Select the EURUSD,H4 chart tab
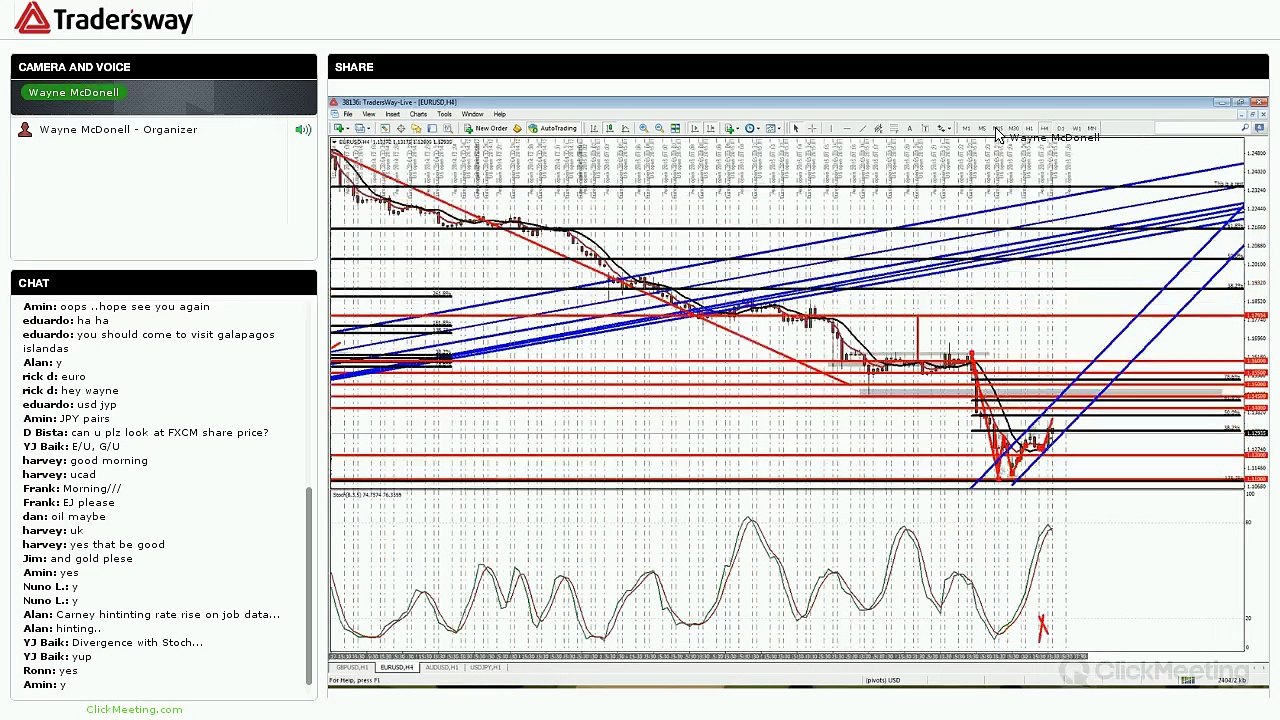 pos(397,667)
